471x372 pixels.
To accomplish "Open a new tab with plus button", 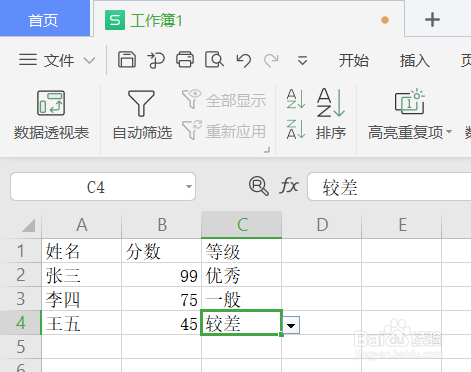I will (x=432, y=20).
